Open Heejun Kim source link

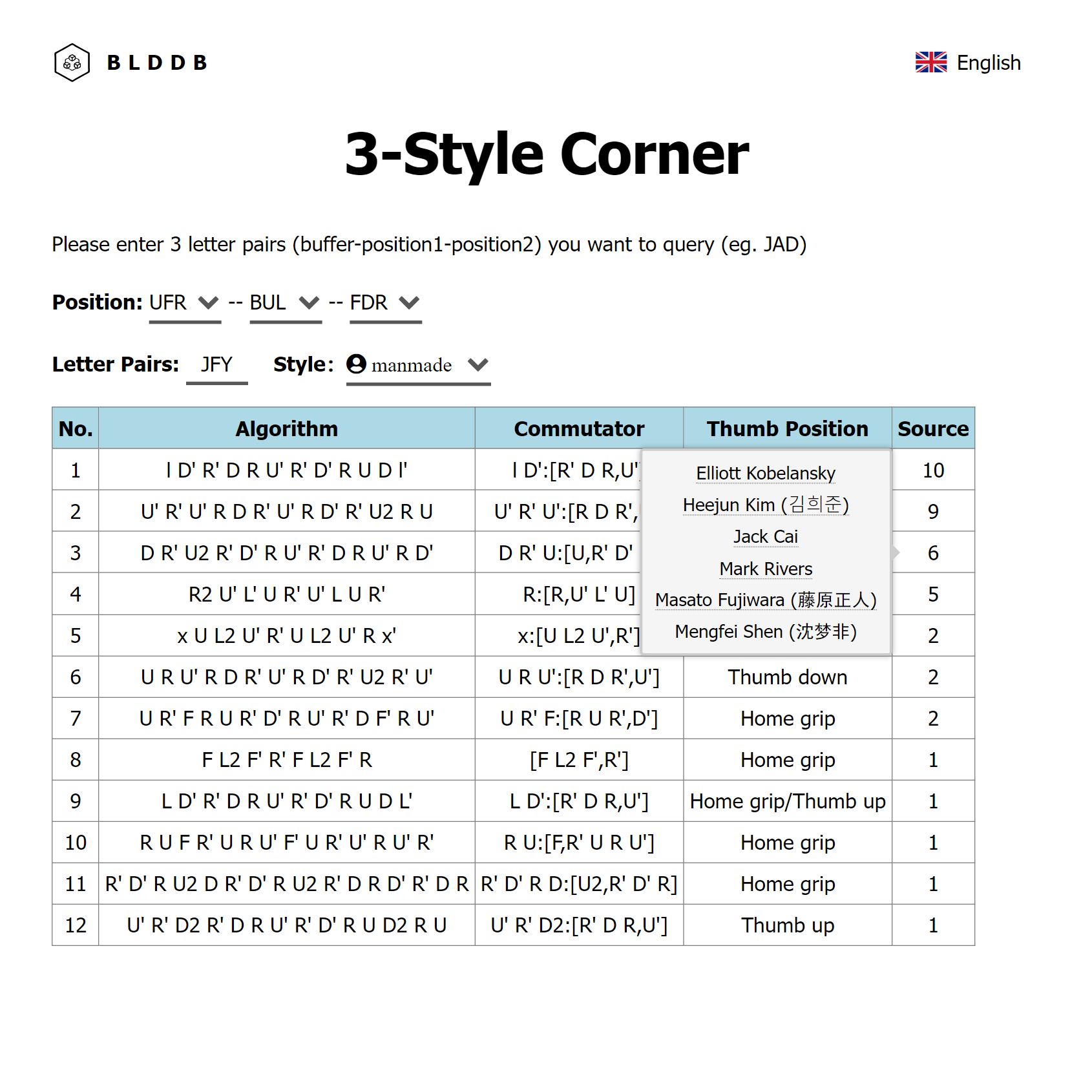tap(765, 505)
